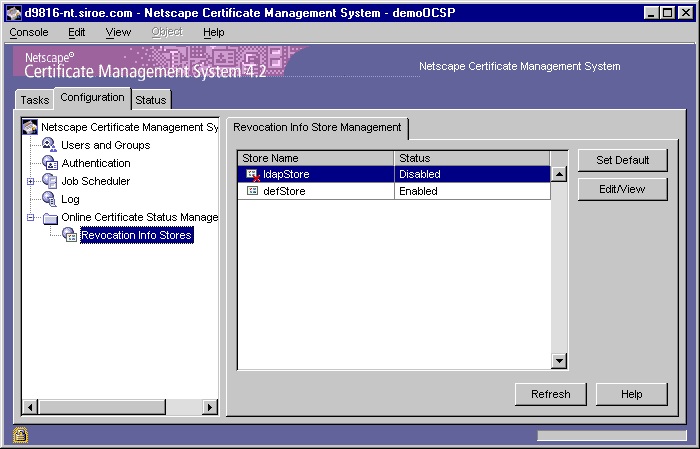Click the Enabled status cell
700x449 pixels.
[472, 191]
